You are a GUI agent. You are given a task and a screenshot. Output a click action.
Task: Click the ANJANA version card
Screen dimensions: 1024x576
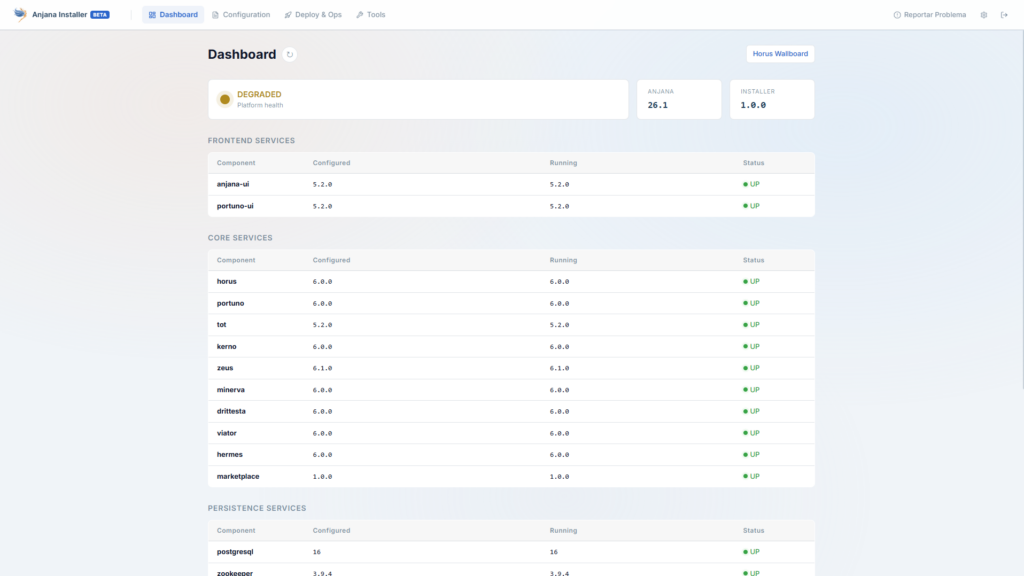tap(679, 99)
